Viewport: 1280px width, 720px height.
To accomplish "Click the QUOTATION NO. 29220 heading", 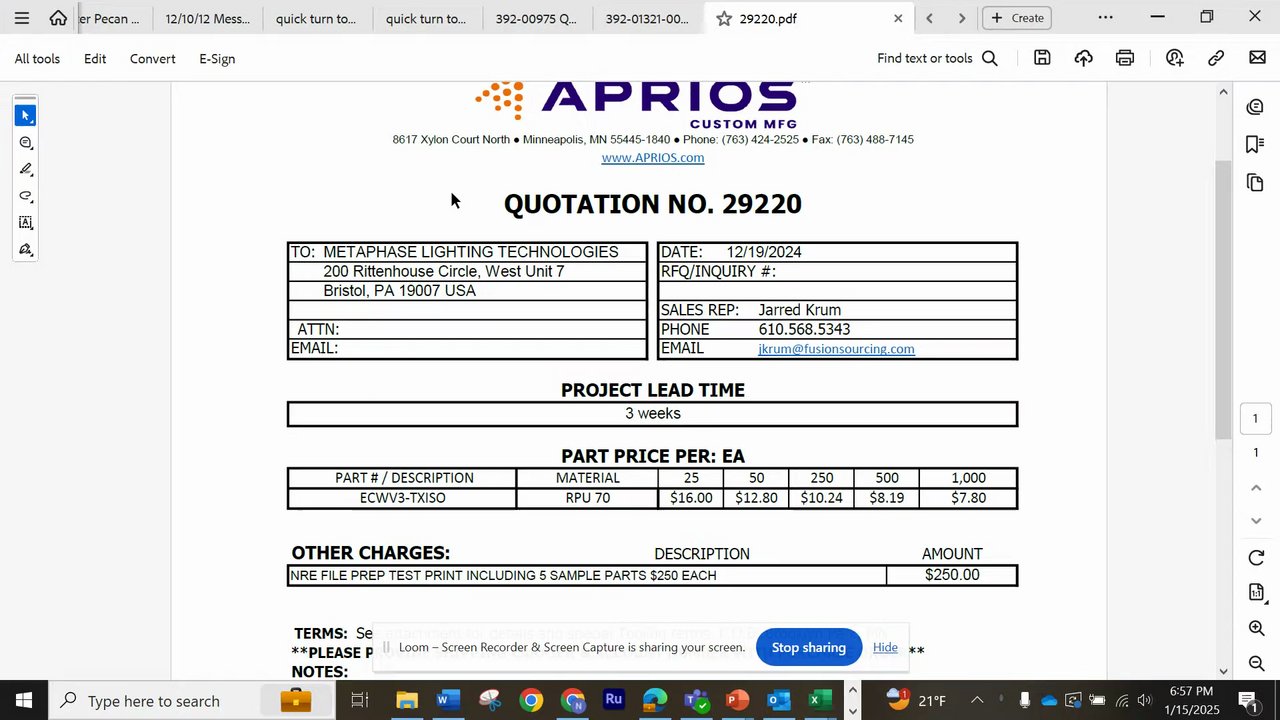I will tap(653, 204).
